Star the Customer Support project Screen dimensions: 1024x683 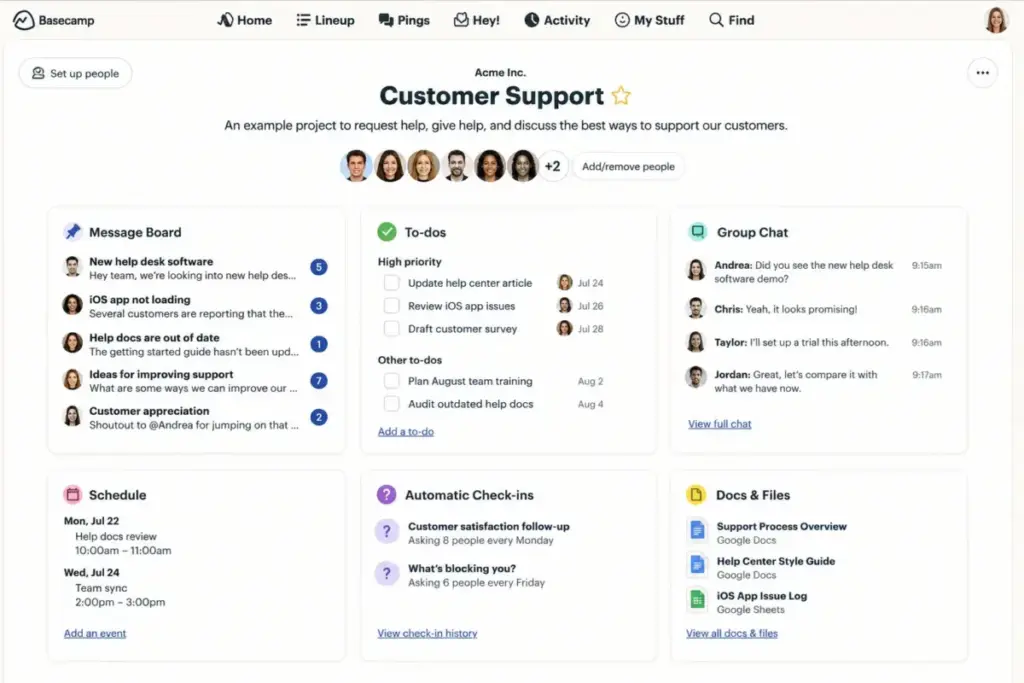click(621, 96)
